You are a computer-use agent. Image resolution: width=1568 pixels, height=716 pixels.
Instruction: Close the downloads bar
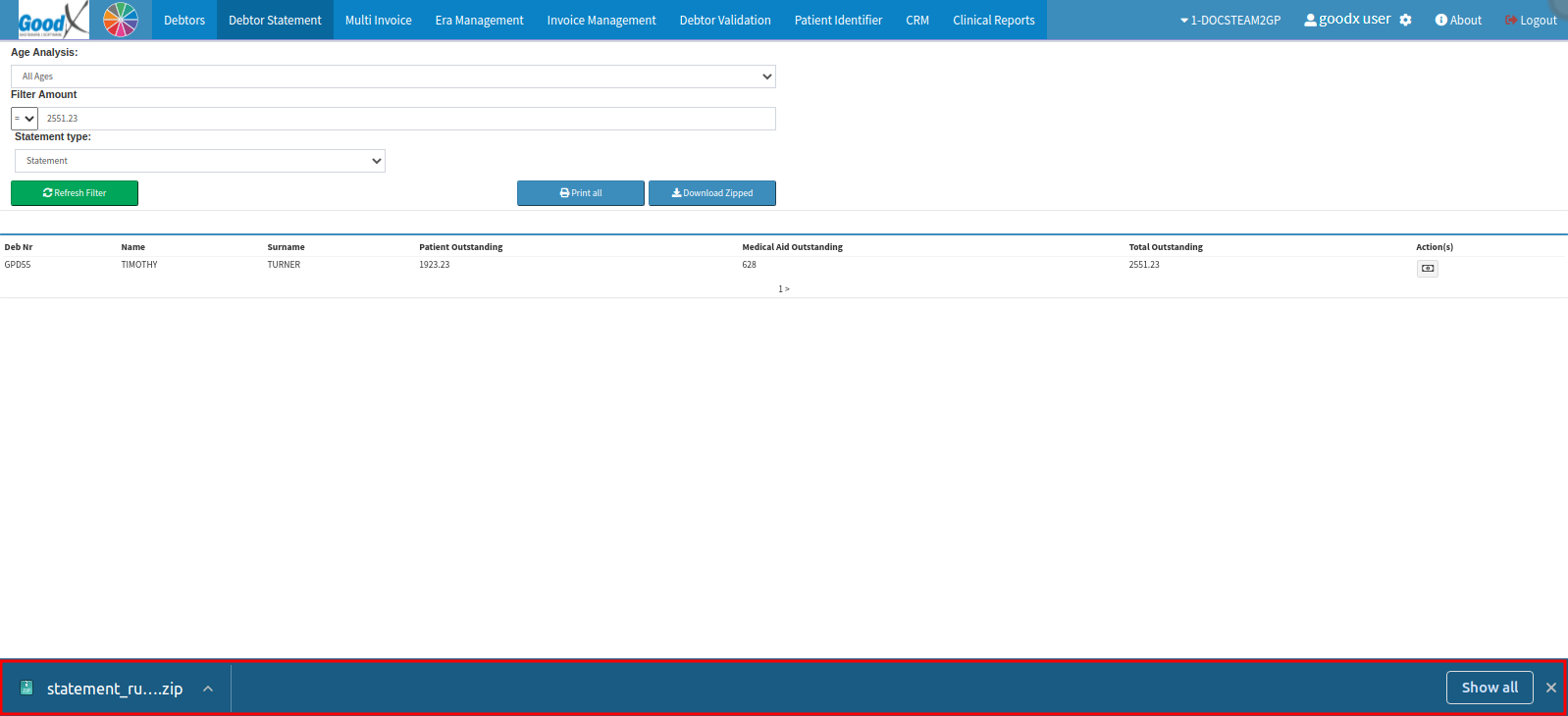coord(1550,688)
